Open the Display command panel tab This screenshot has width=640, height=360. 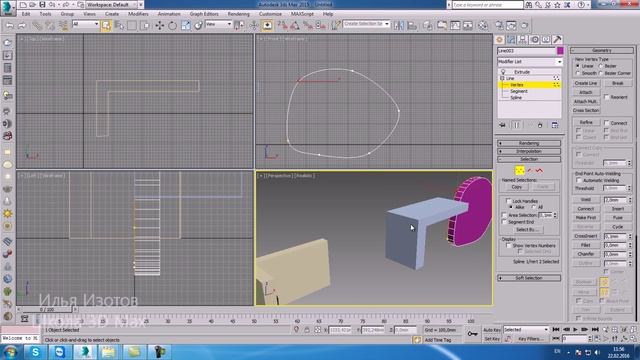point(546,40)
